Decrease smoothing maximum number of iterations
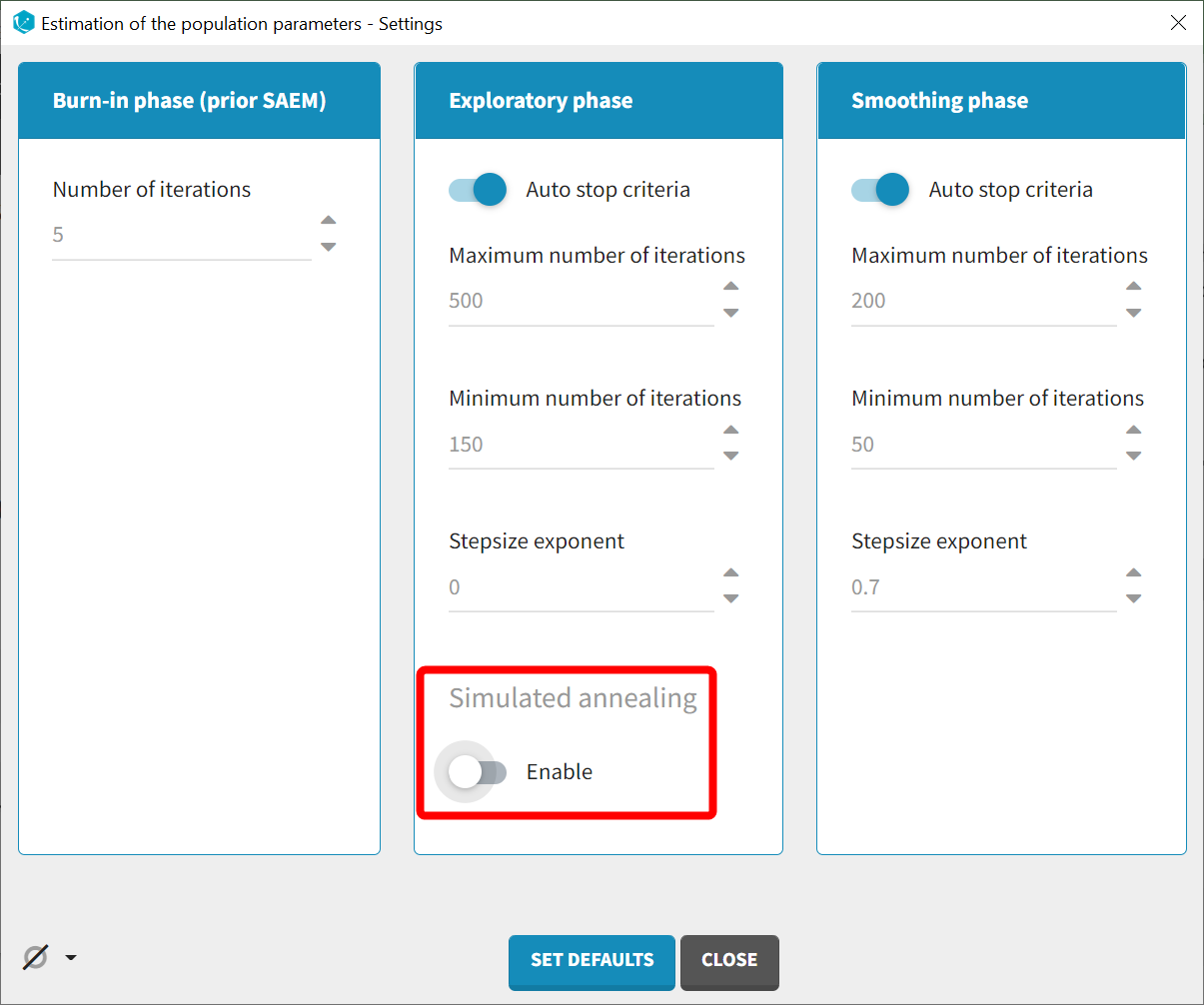1204x1005 pixels. click(1134, 313)
